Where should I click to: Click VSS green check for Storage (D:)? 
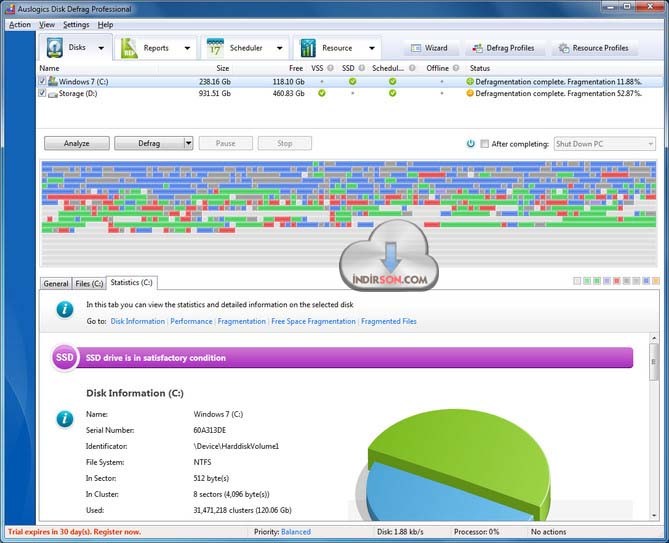(x=322, y=93)
